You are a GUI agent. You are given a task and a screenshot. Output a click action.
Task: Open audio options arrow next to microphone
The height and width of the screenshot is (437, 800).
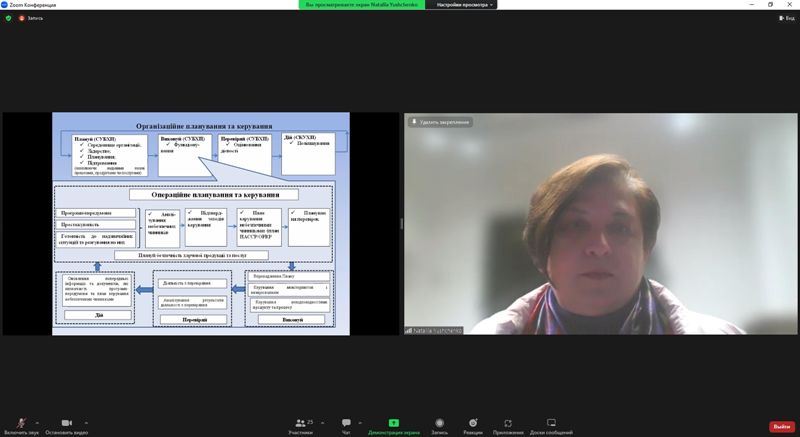click(x=37, y=420)
